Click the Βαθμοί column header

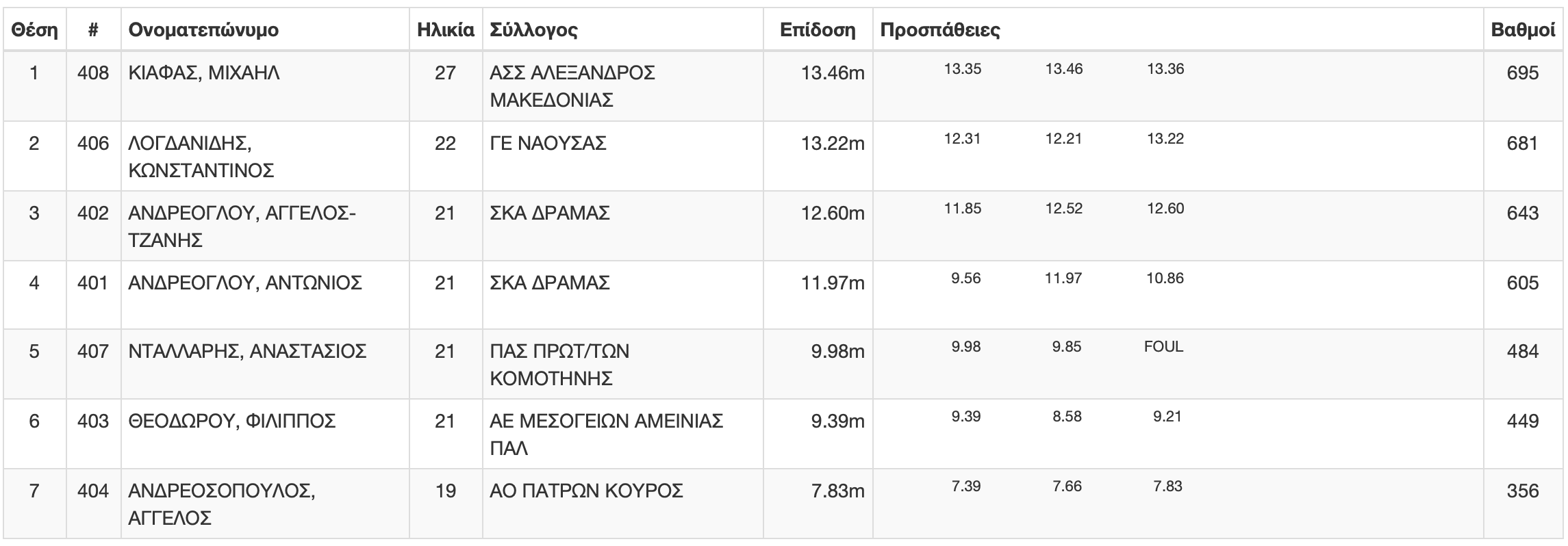tap(1523, 30)
